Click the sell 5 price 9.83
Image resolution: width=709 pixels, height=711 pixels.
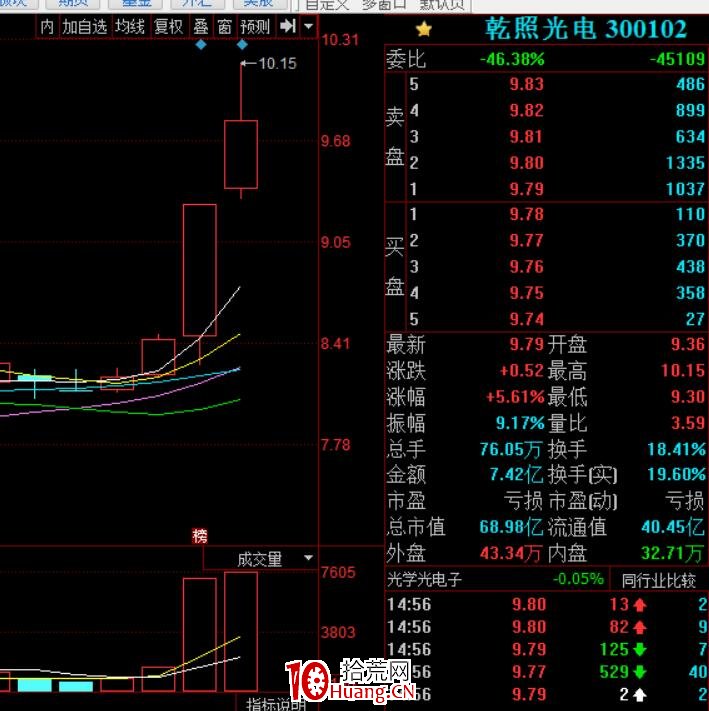(x=526, y=84)
